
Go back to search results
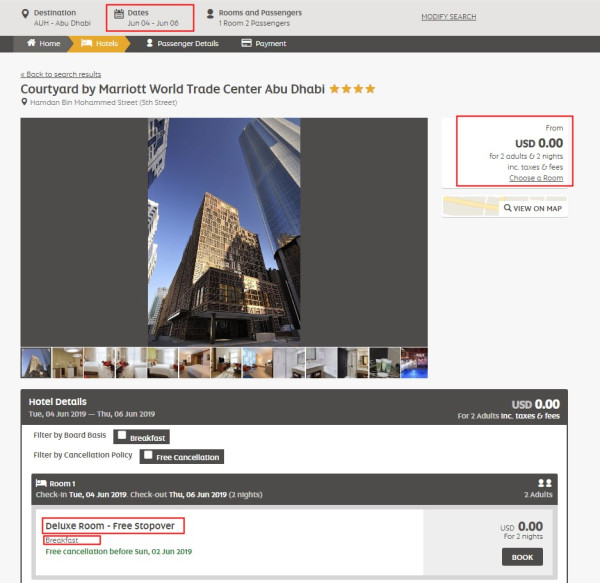click(60, 75)
